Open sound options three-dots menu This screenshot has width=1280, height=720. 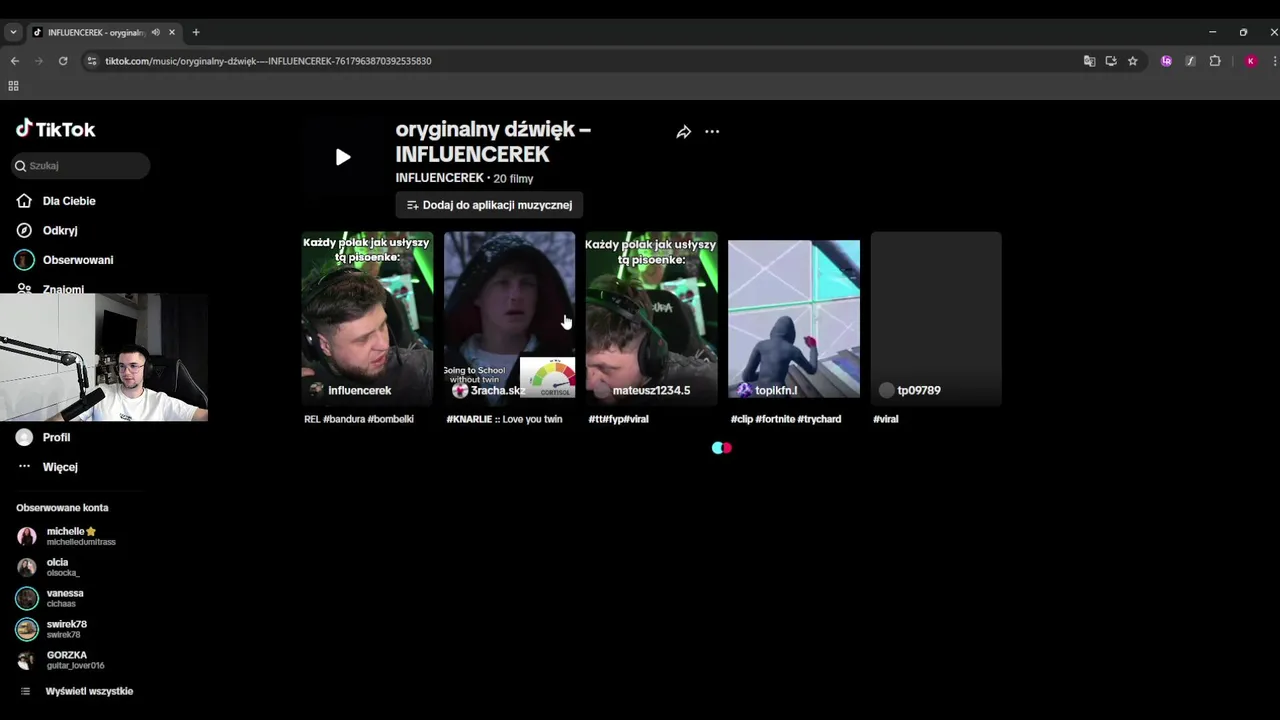(x=712, y=132)
